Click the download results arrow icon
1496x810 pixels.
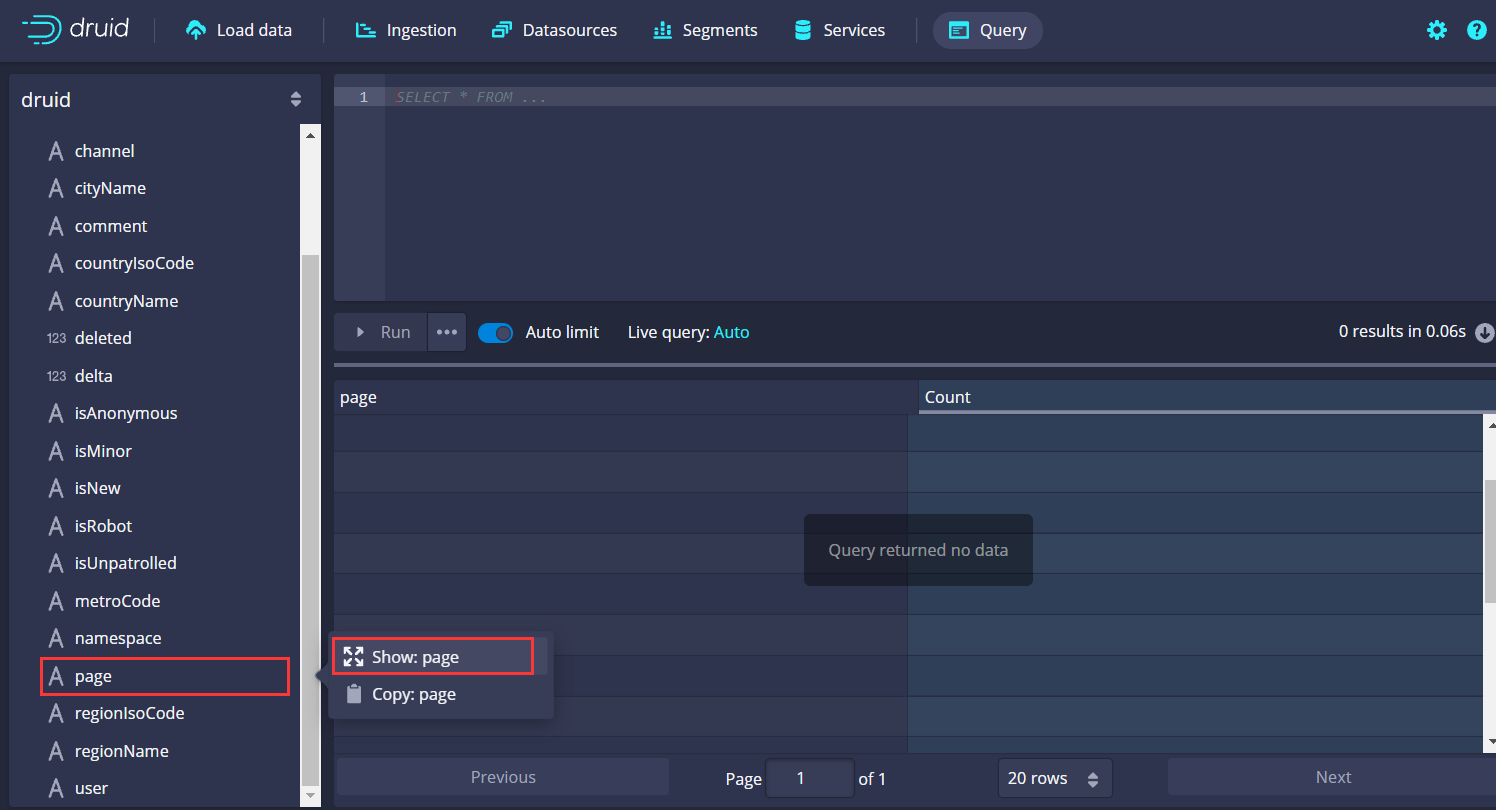point(1485,333)
